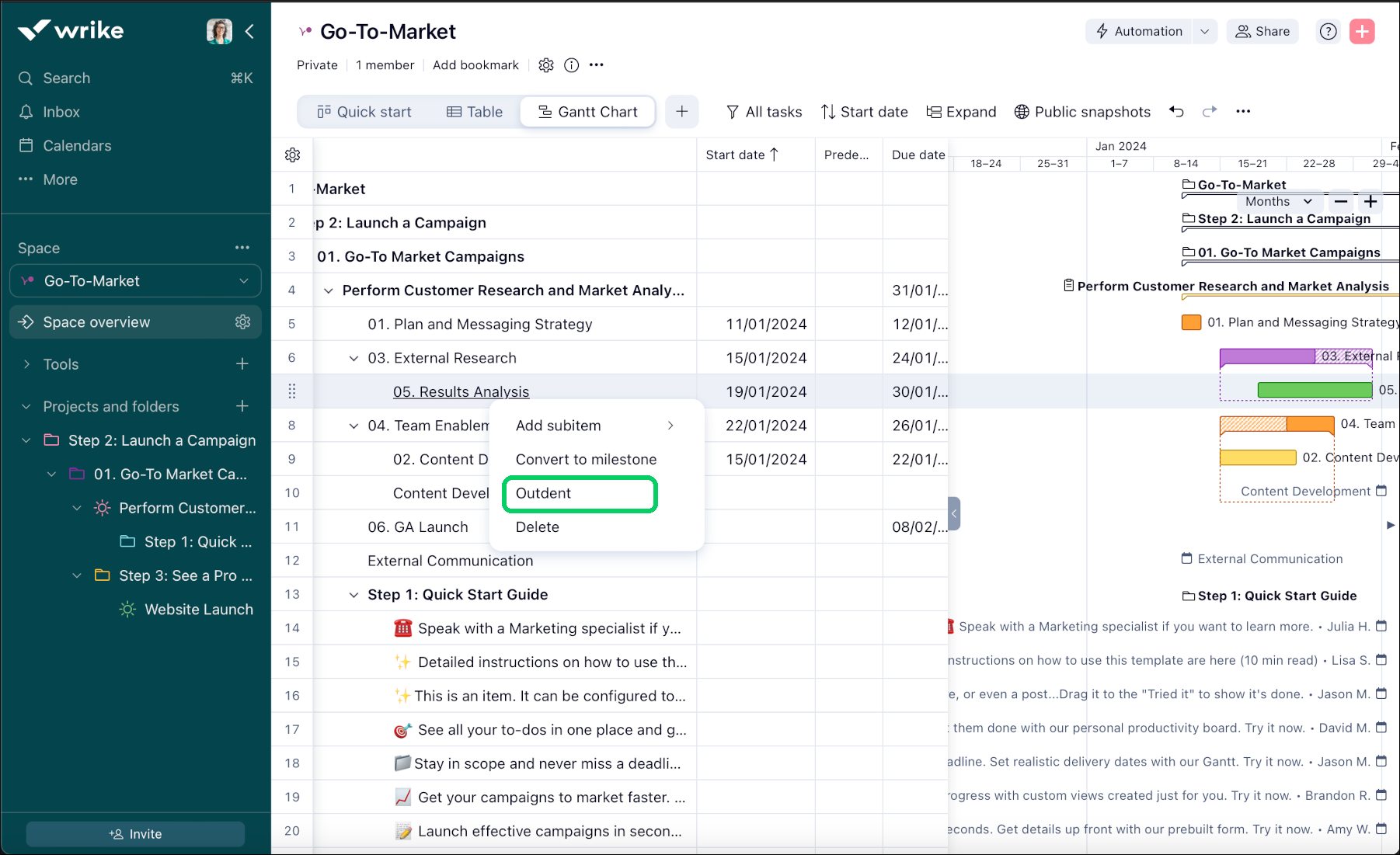Click the Automation lightning icon

point(1103,31)
